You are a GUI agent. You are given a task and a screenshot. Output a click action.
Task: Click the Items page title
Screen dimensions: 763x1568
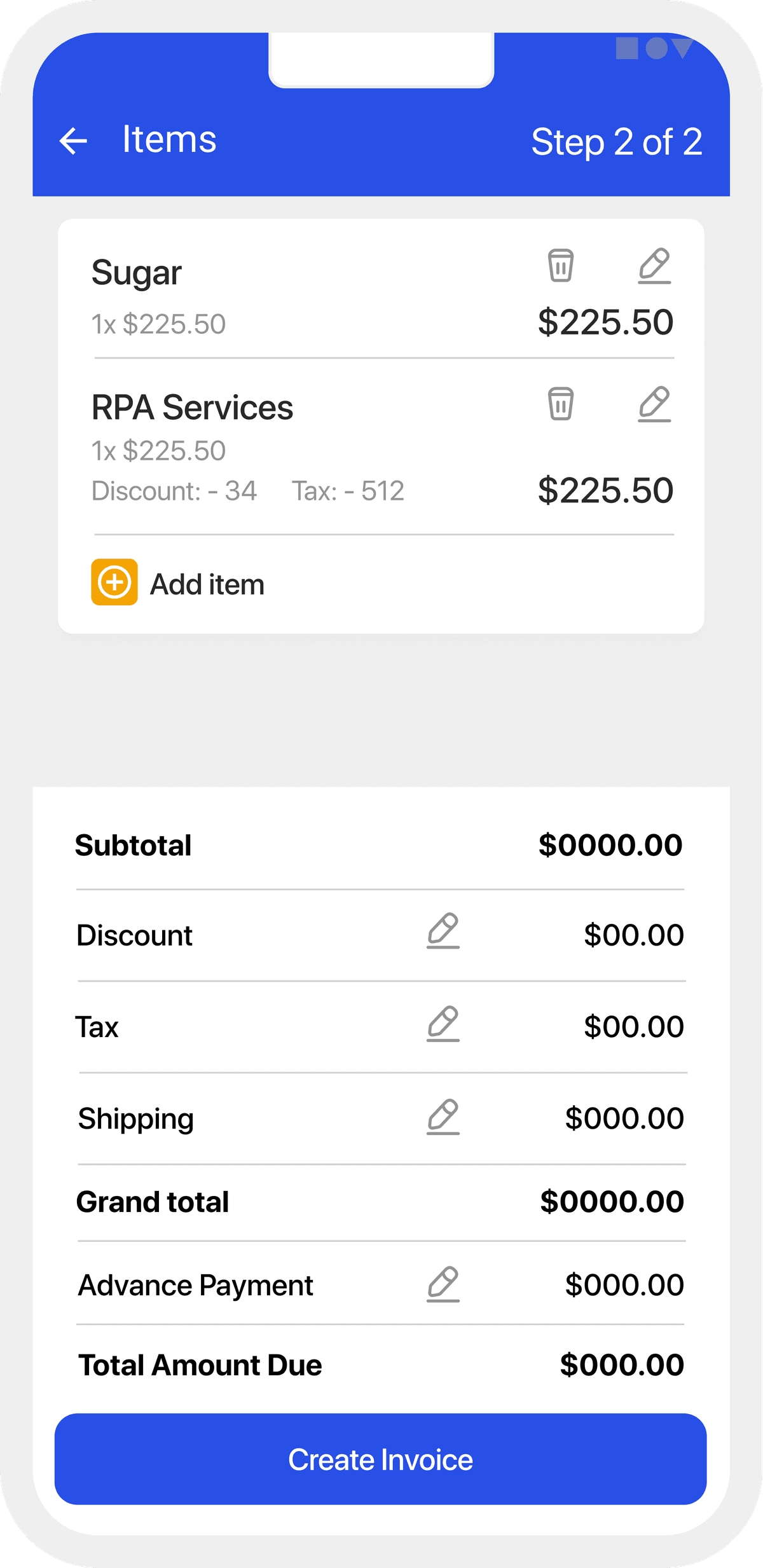[x=169, y=139]
